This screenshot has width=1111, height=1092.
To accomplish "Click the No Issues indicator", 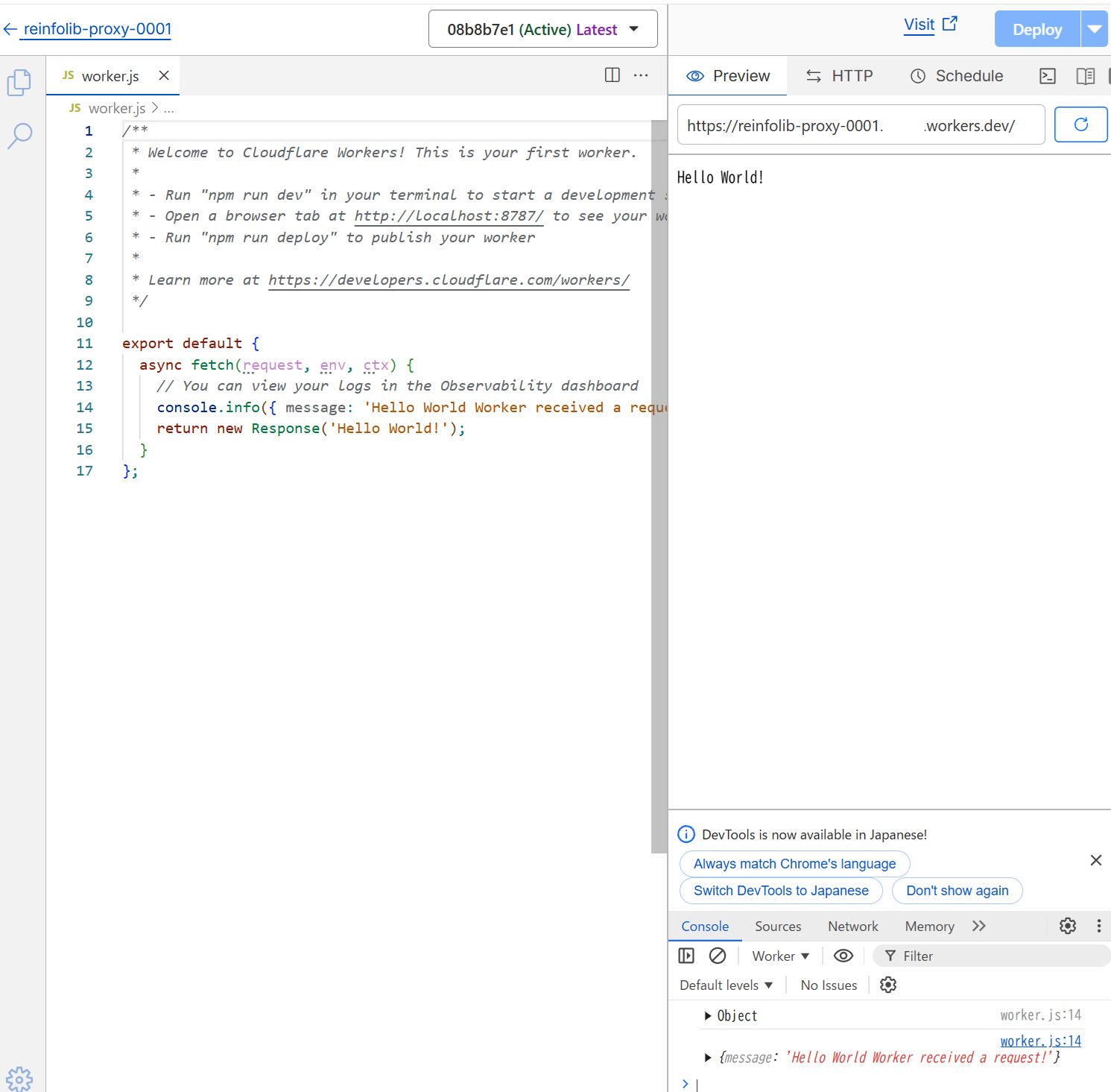I will 829,985.
